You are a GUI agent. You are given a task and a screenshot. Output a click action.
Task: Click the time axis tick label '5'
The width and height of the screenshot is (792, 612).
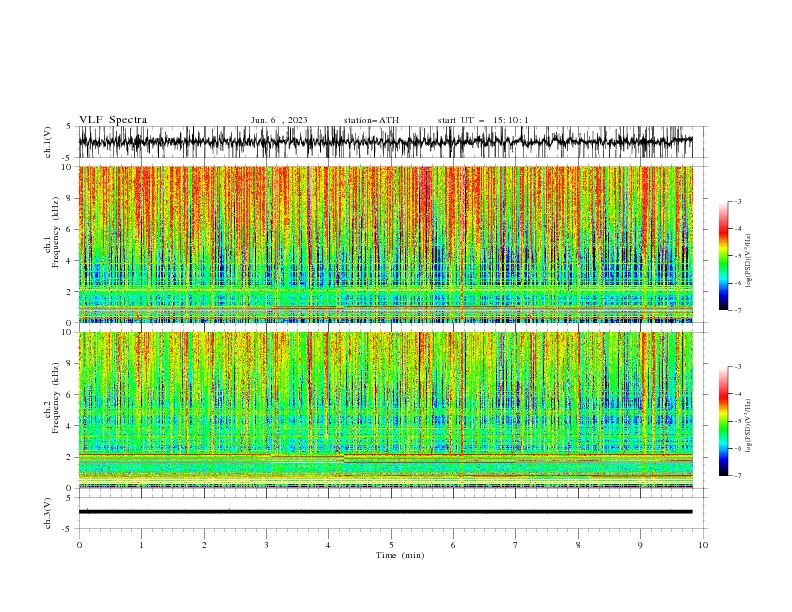tap(391, 545)
